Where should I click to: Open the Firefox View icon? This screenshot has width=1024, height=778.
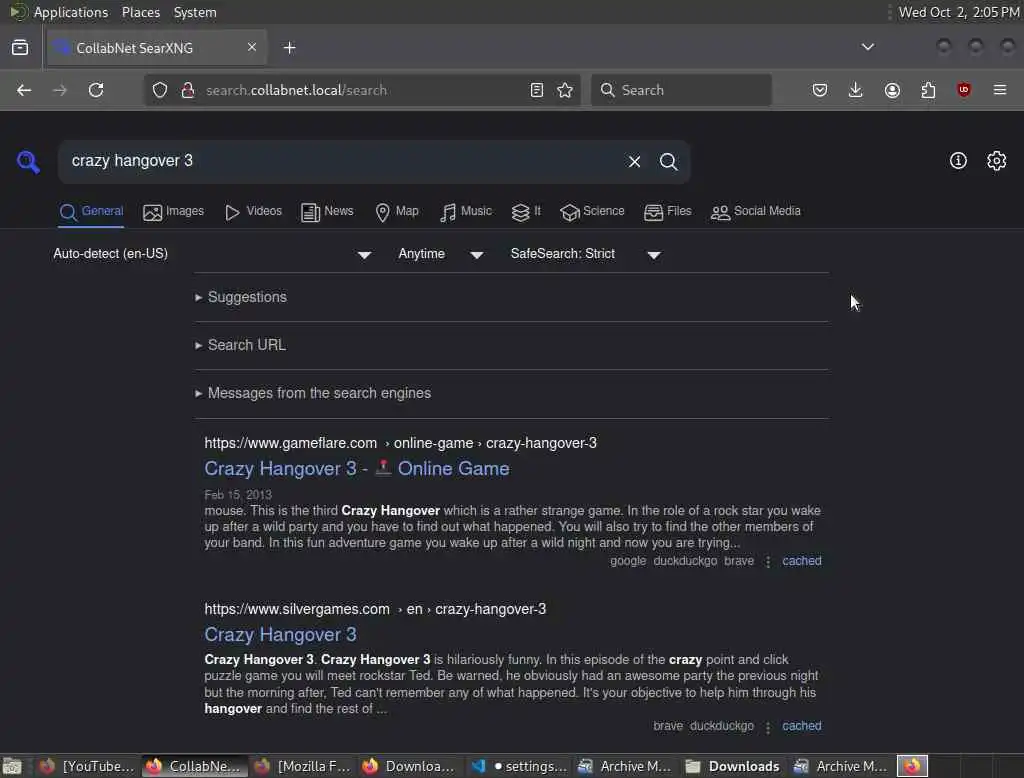point(20,48)
